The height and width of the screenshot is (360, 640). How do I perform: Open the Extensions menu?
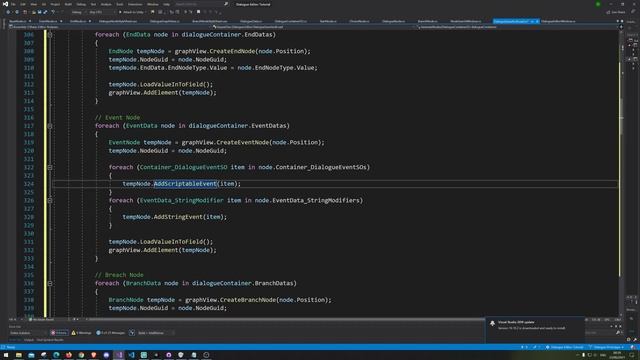tap(135, 4)
